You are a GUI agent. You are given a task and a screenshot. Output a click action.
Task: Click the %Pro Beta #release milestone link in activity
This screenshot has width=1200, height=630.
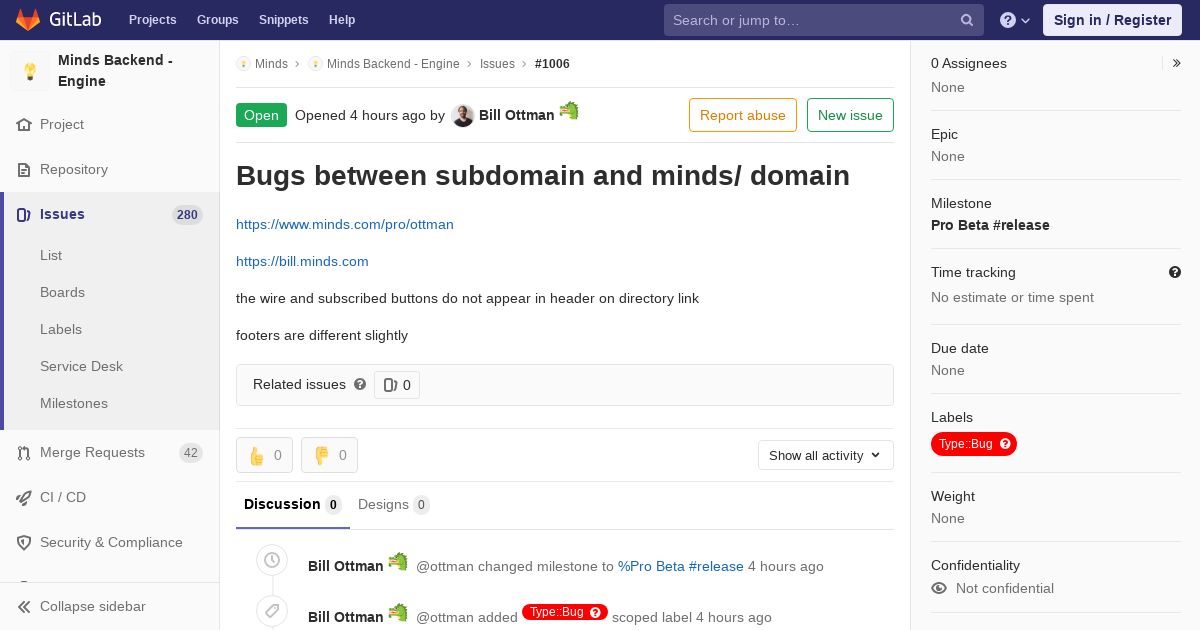[x=681, y=566]
